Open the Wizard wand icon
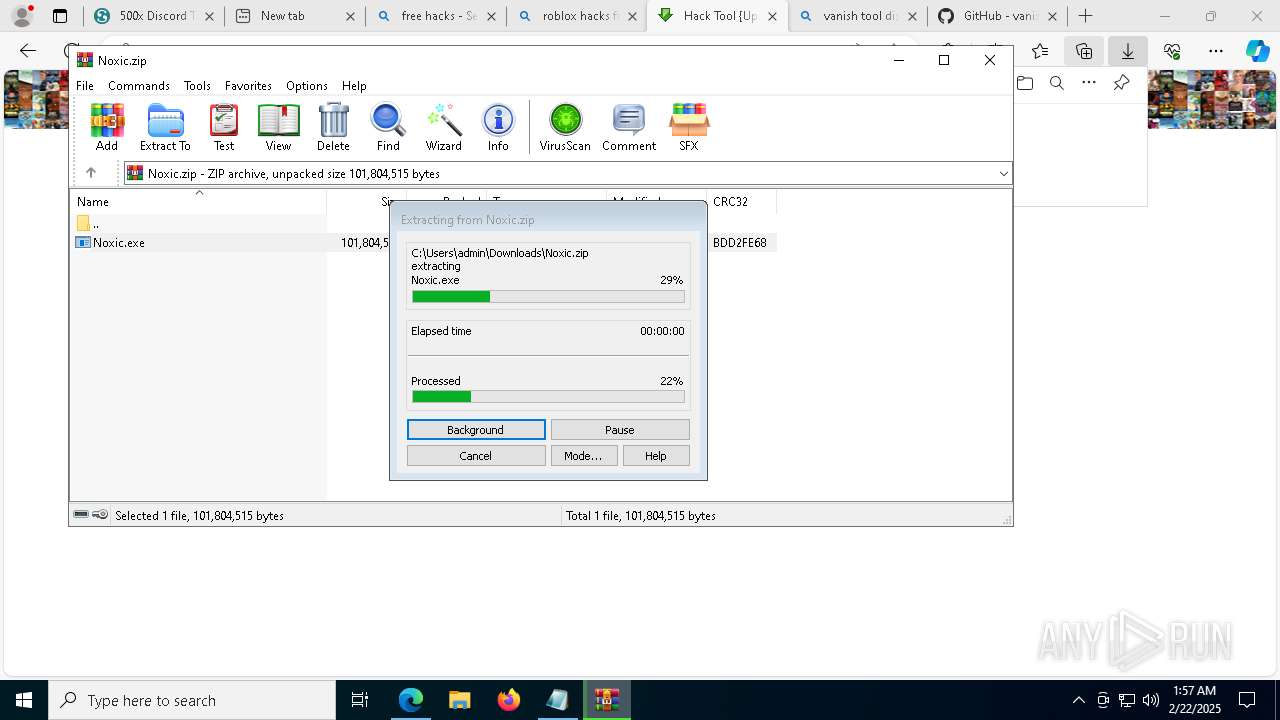 click(x=443, y=127)
